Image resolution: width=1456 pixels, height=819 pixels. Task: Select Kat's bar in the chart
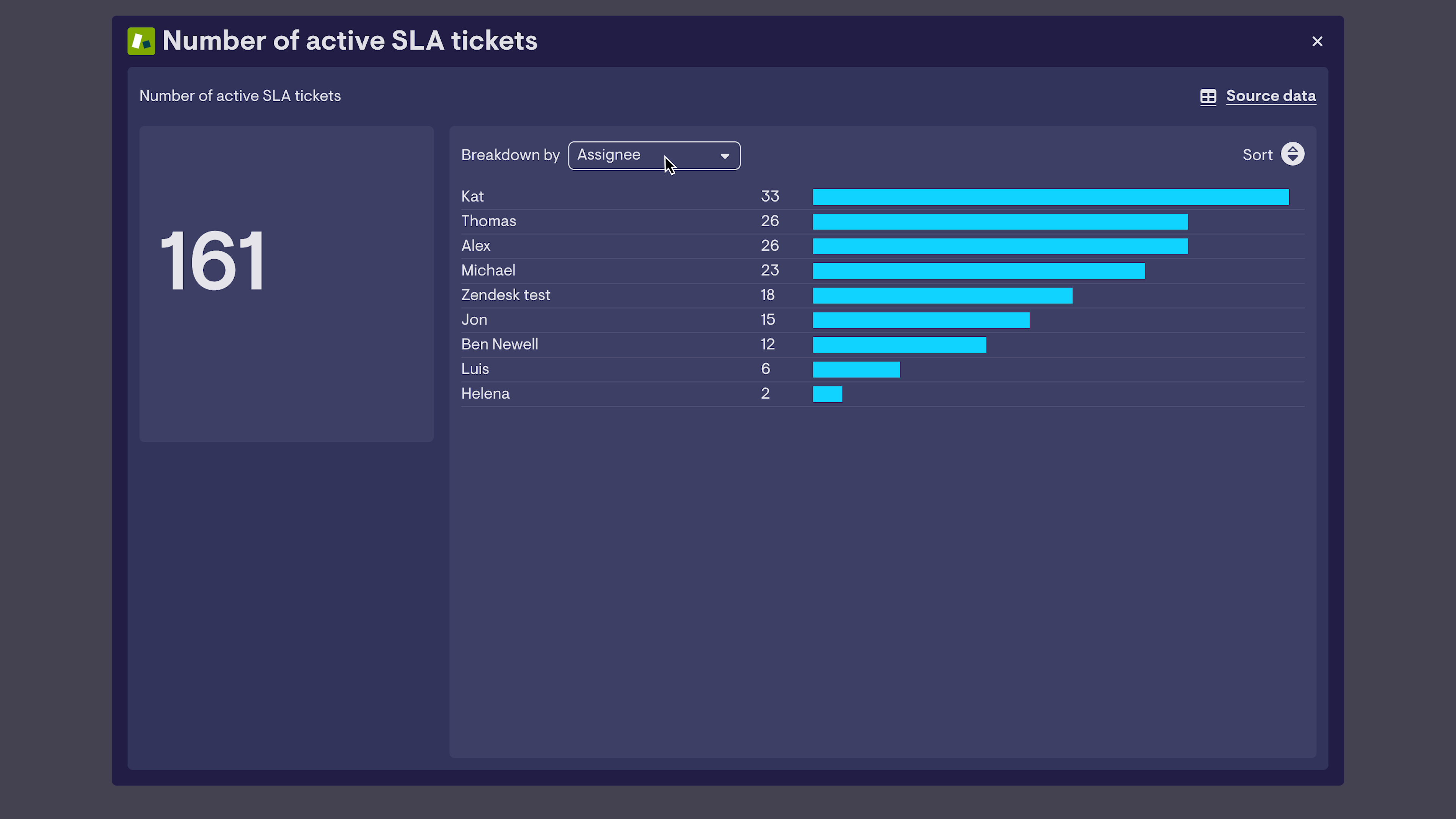[1050, 197]
